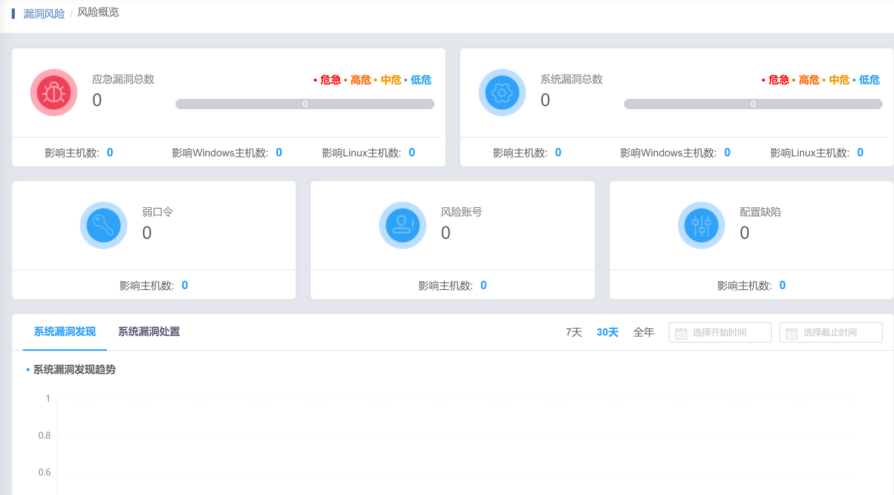Open the 系统漏洞处置 tab
Viewport: 894px width, 495px height.
[x=149, y=332]
